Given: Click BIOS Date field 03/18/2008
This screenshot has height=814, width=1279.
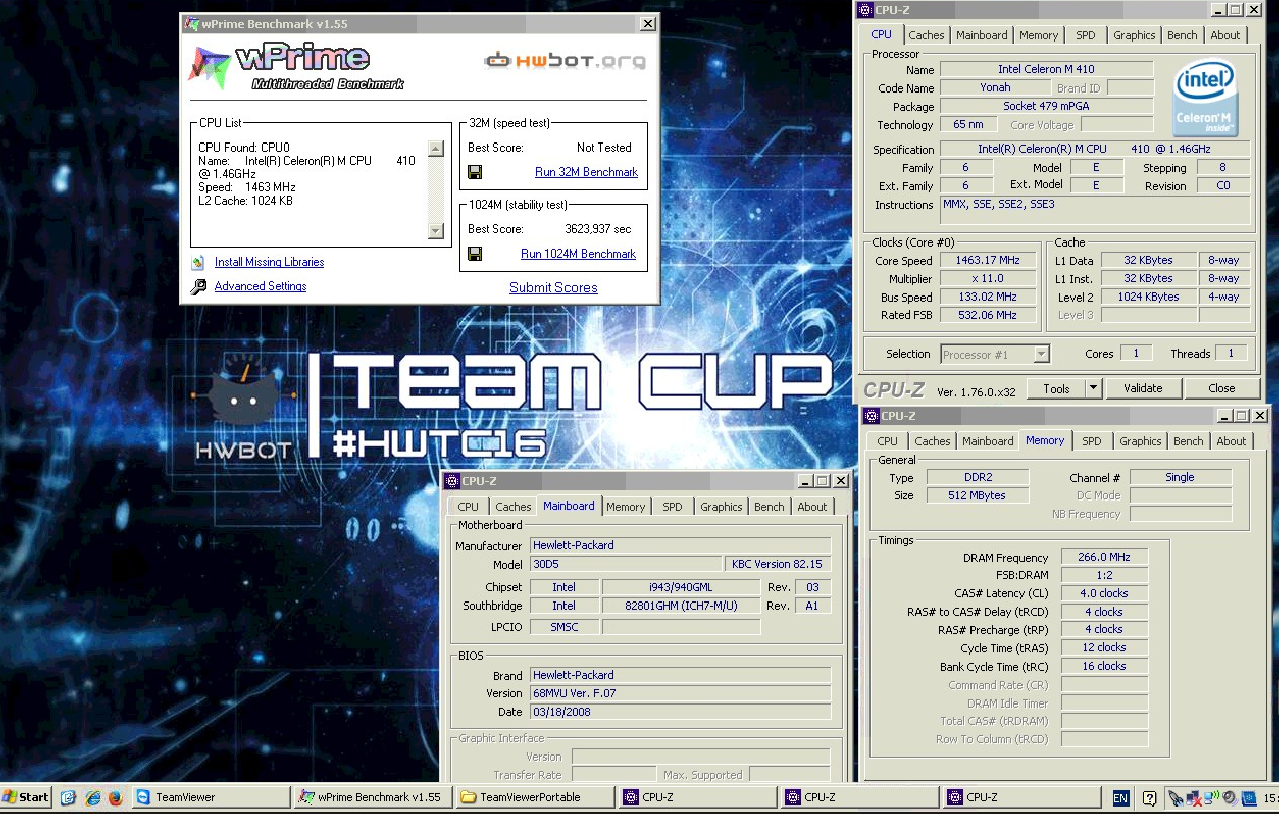Looking at the screenshot, I should pyautogui.click(x=680, y=712).
